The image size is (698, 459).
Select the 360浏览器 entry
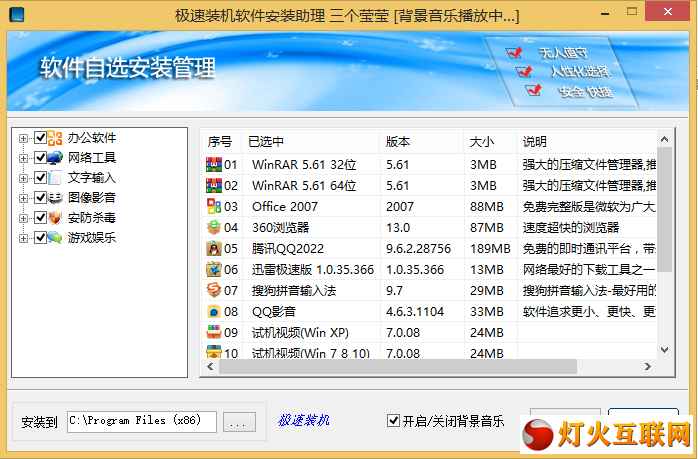coord(280,227)
